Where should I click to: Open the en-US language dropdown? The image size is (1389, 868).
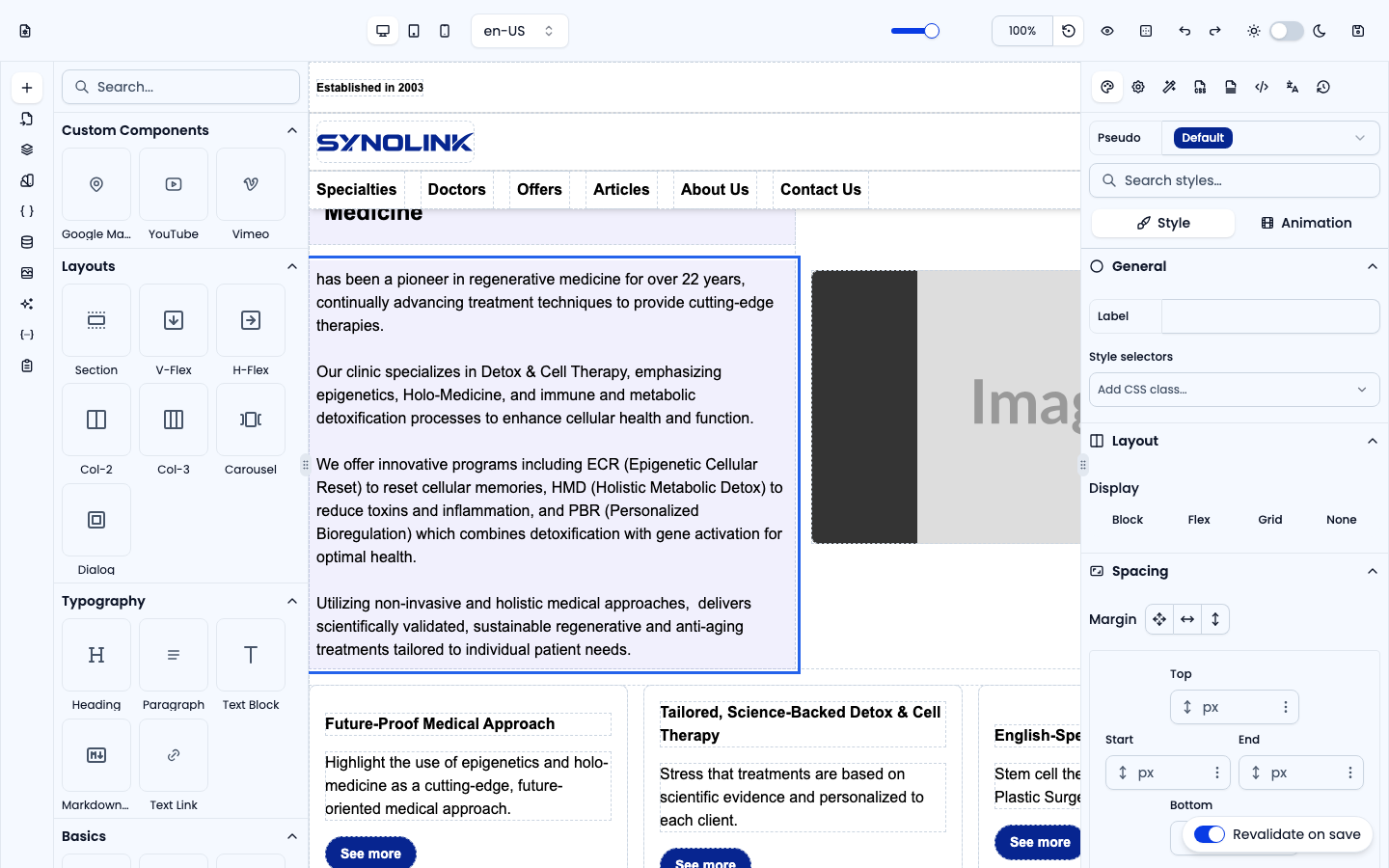(520, 31)
